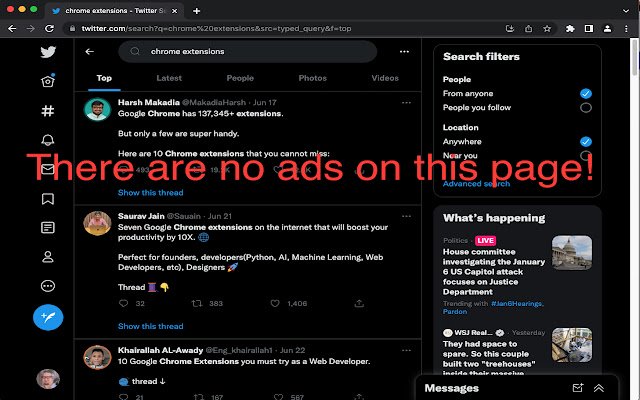The image size is (640, 400).
Task: Click install page icon in address bar
Action: click(509, 29)
